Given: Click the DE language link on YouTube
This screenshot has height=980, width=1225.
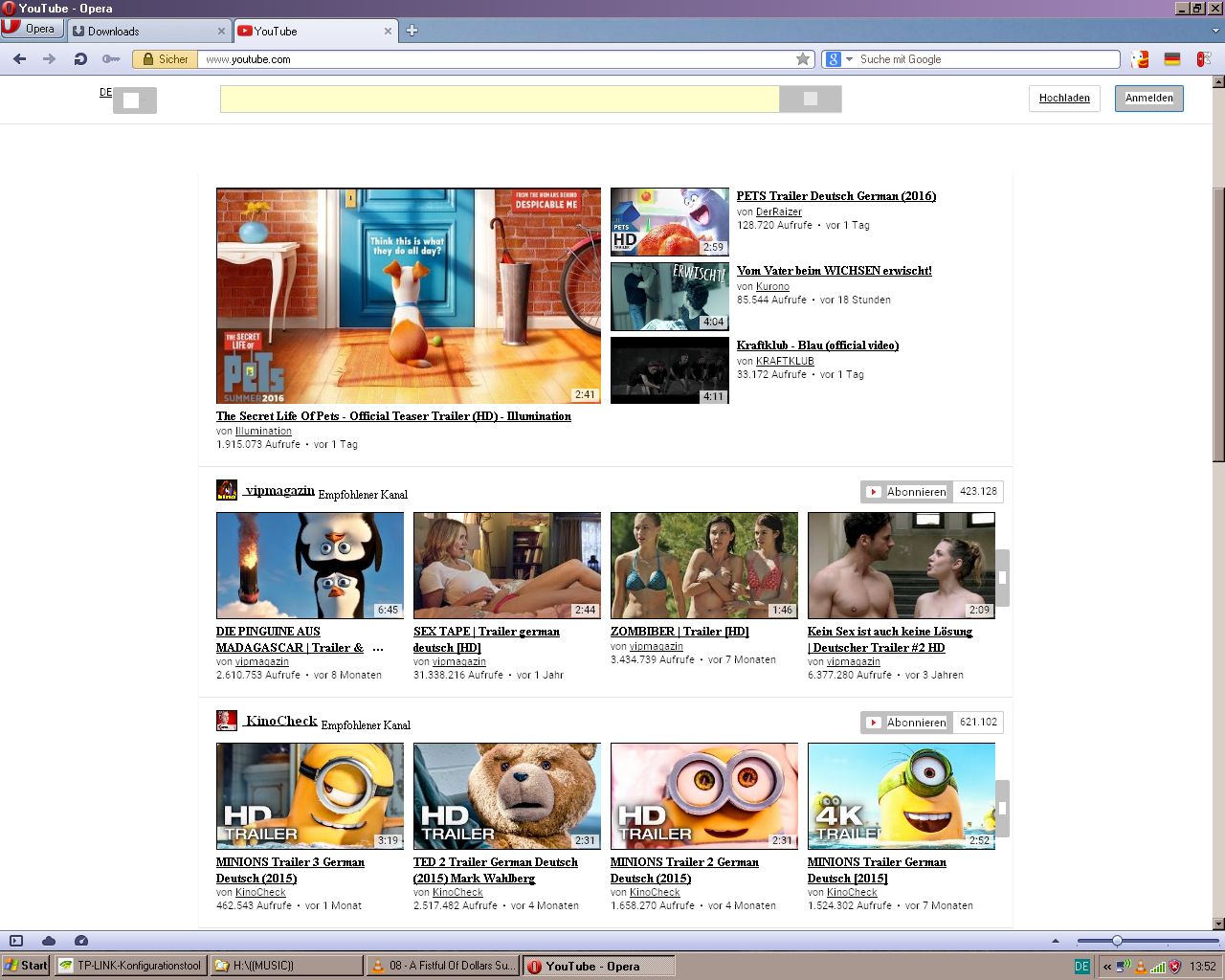Looking at the screenshot, I should [x=105, y=93].
